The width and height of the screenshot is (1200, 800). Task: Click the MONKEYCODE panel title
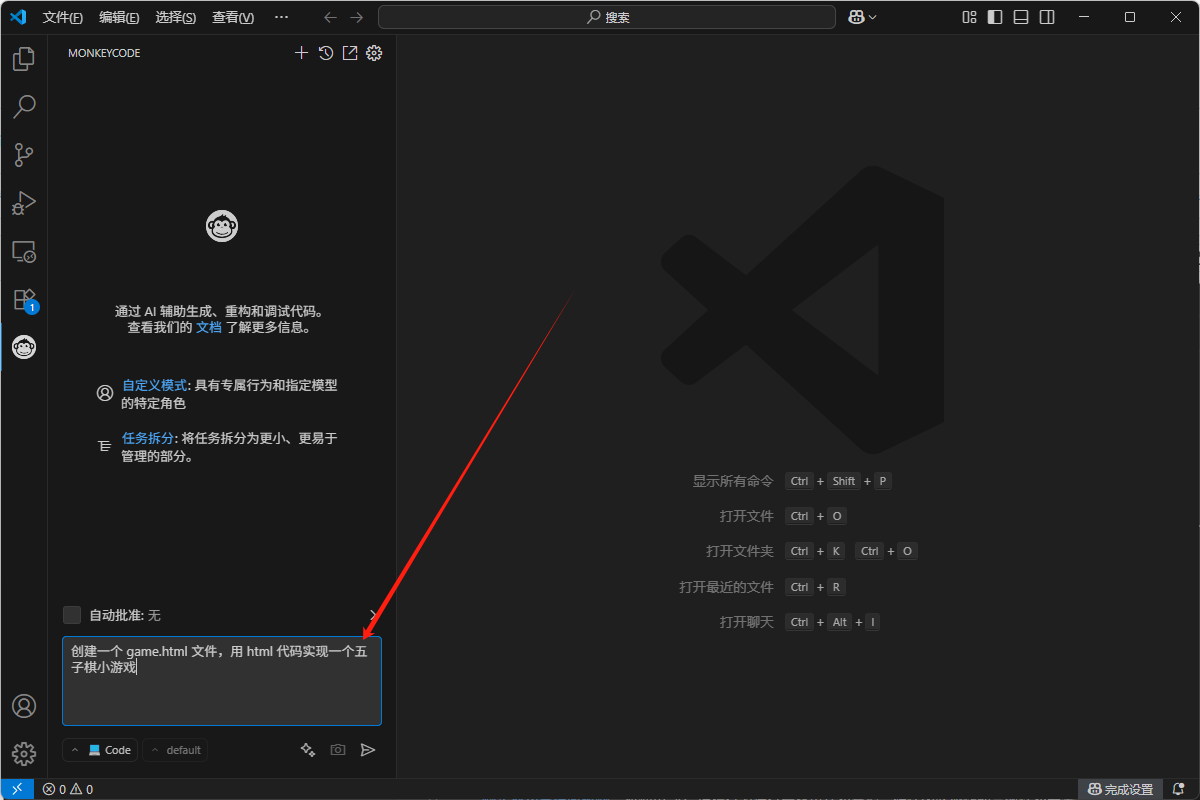pos(104,53)
